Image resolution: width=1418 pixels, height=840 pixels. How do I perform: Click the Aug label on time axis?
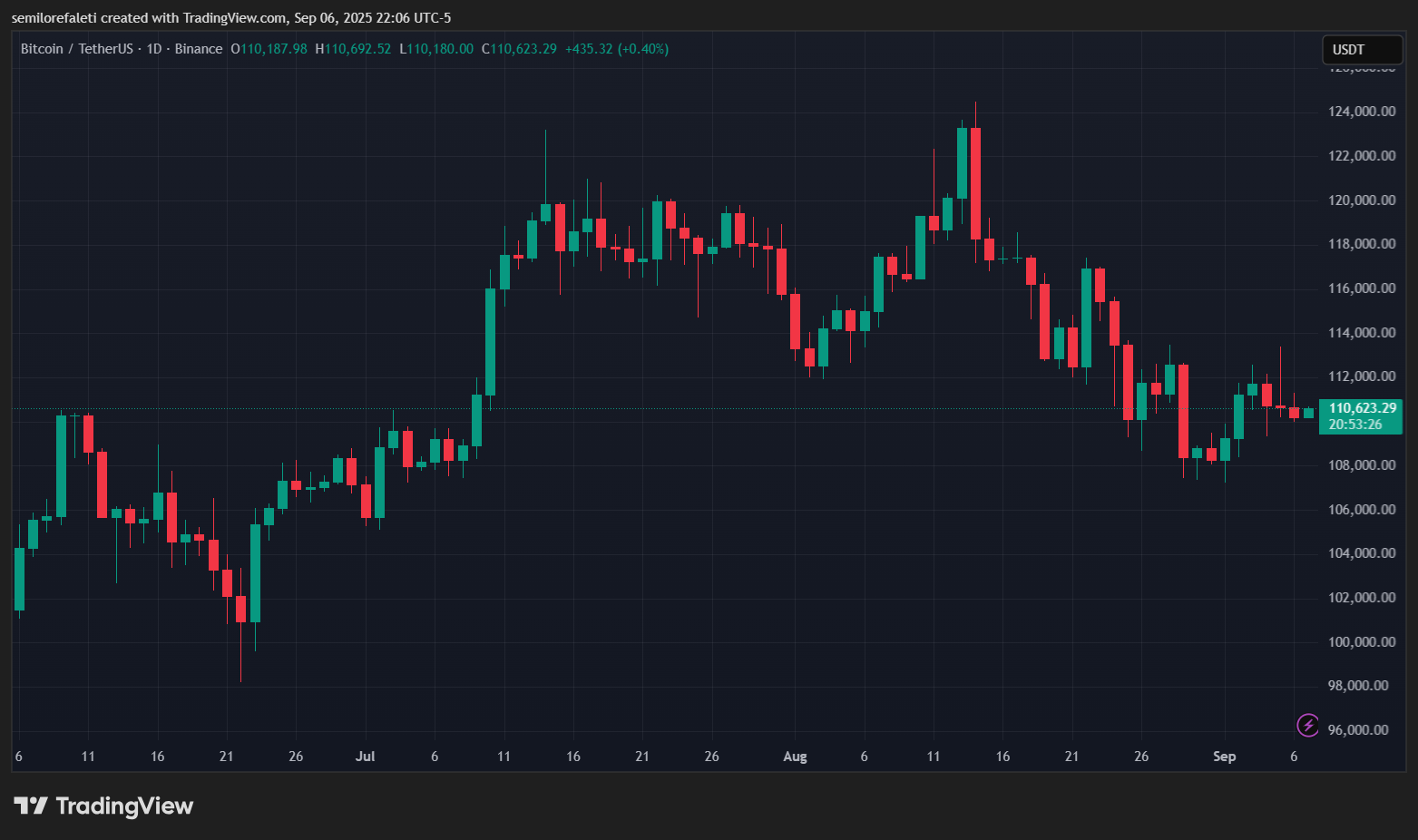[795, 757]
